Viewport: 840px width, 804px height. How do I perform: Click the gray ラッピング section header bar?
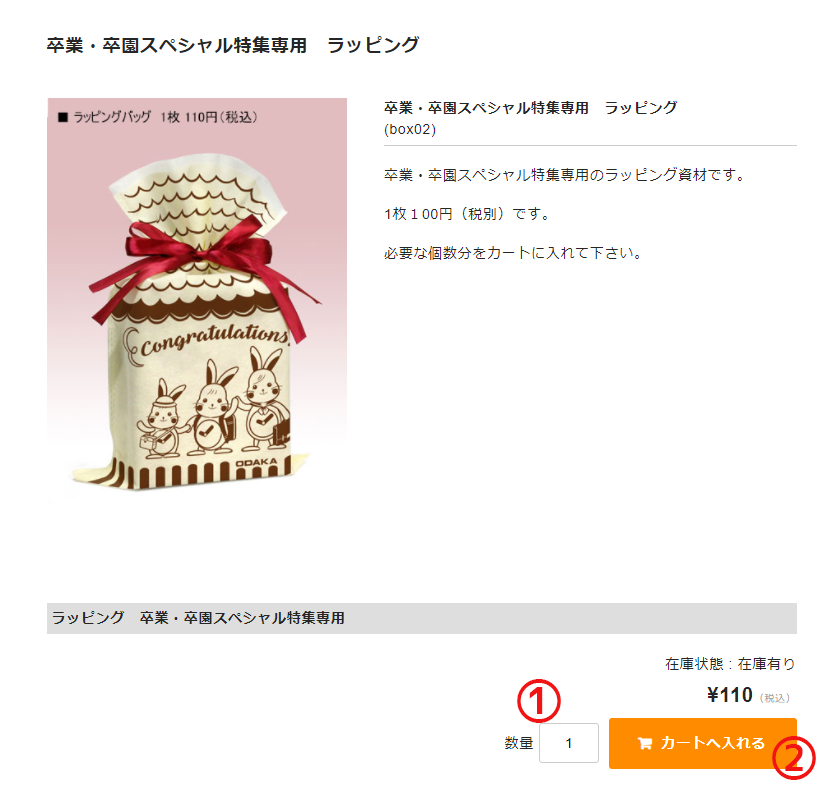coord(422,618)
